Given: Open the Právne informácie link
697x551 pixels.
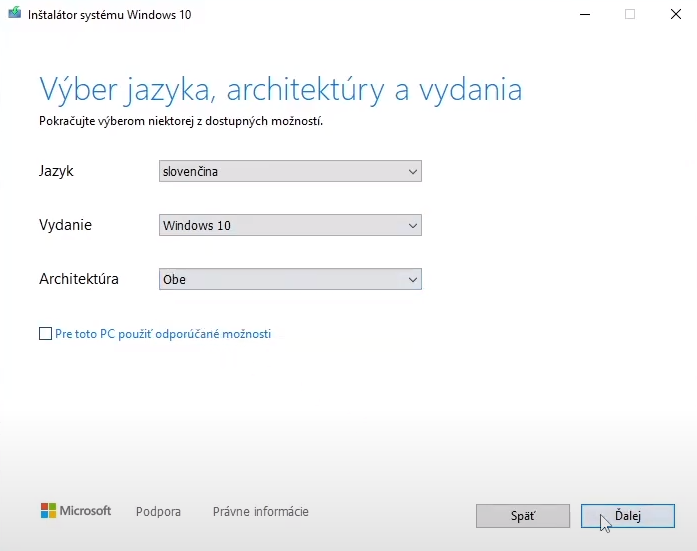Looking at the screenshot, I should (x=260, y=511).
